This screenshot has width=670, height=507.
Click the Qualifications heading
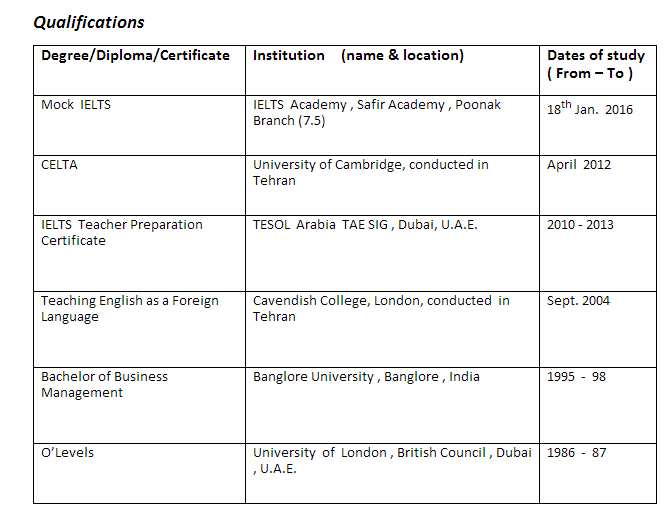89,22
